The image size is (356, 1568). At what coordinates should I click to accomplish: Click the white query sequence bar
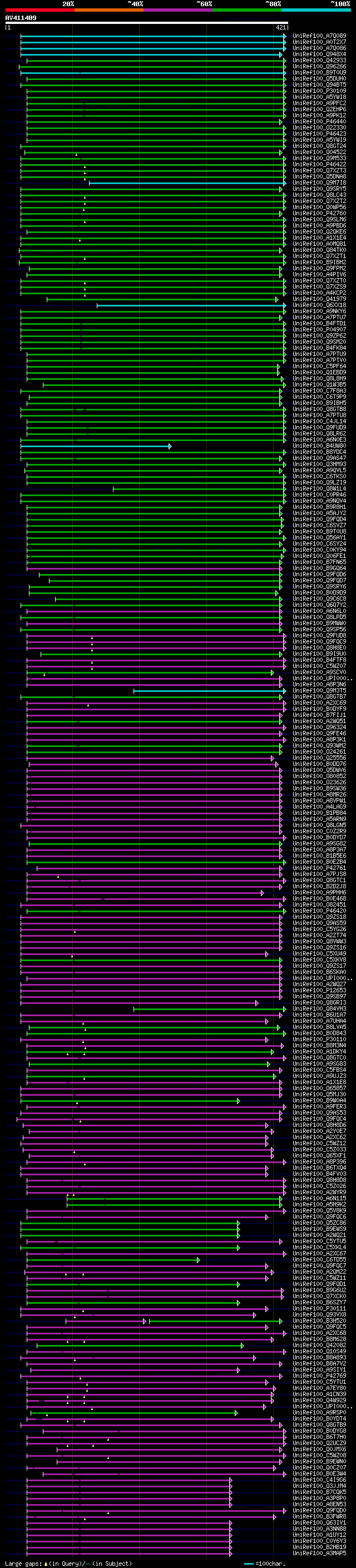(x=147, y=23)
